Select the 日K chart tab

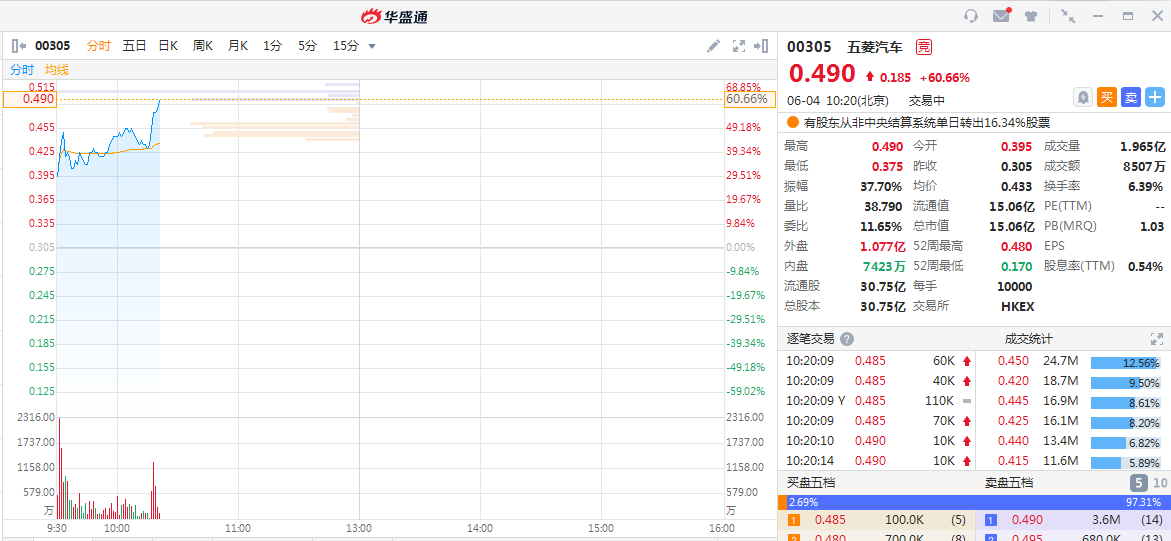[x=168, y=46]
